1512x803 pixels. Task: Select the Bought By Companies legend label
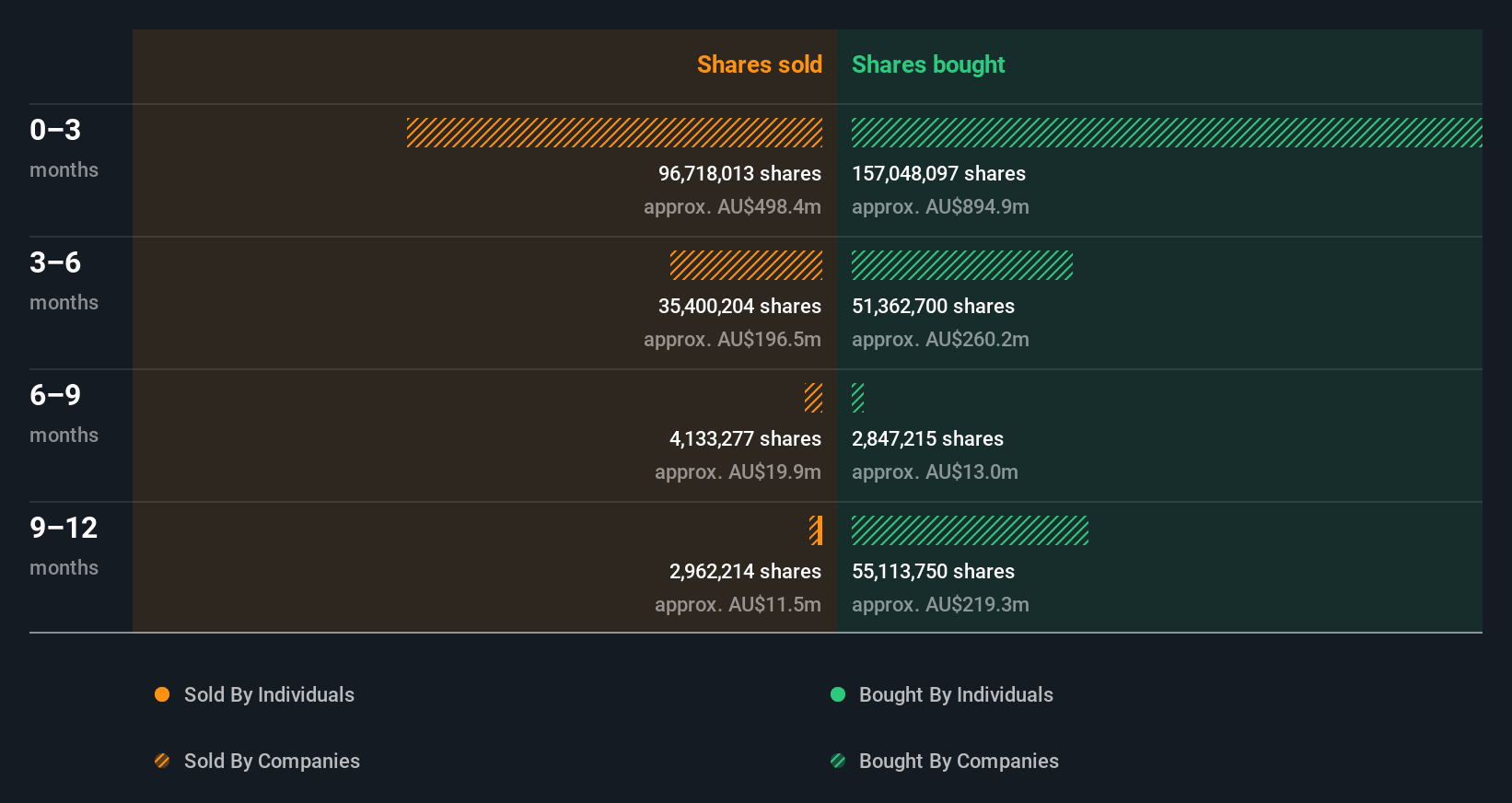click(x=959, y=761)
